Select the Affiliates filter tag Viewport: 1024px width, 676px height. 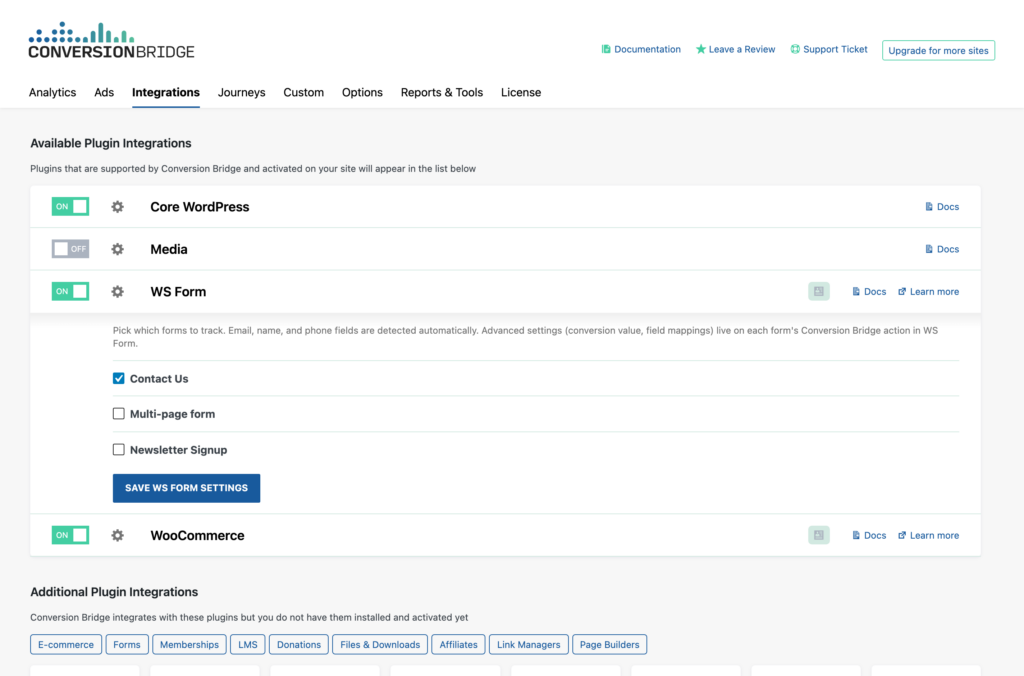point(458,645)
